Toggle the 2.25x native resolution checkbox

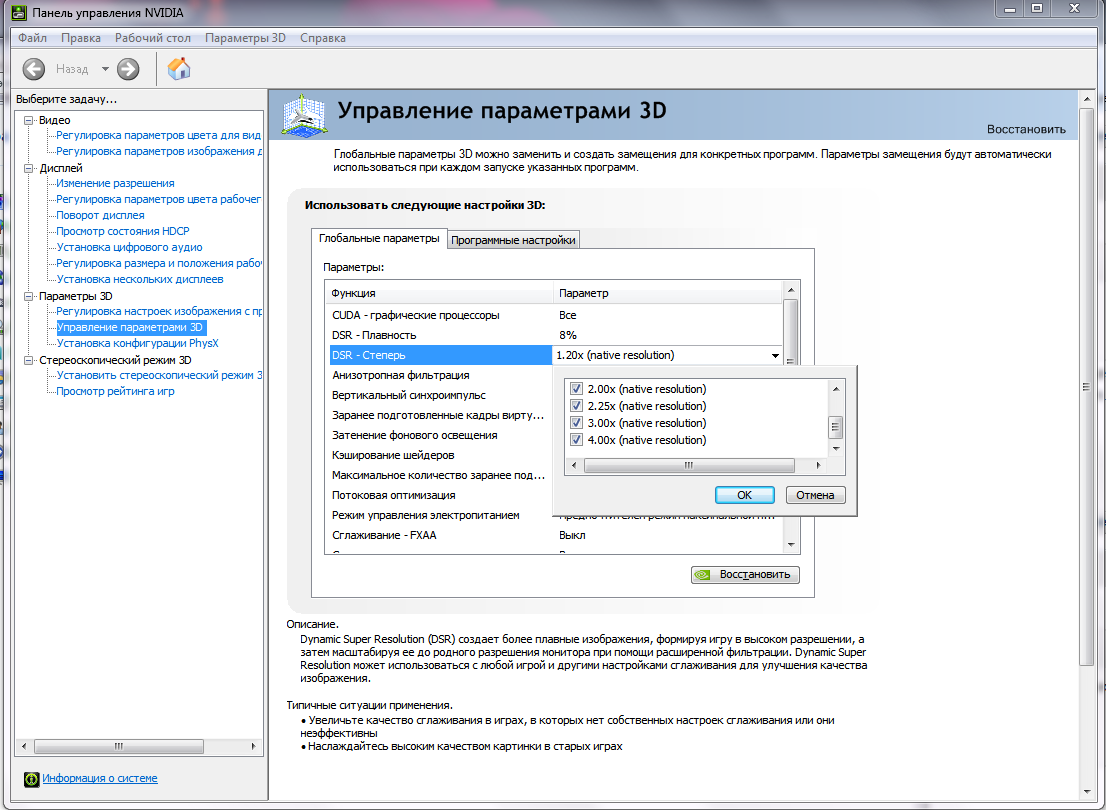pyautogui.click(x=576, y=406)
